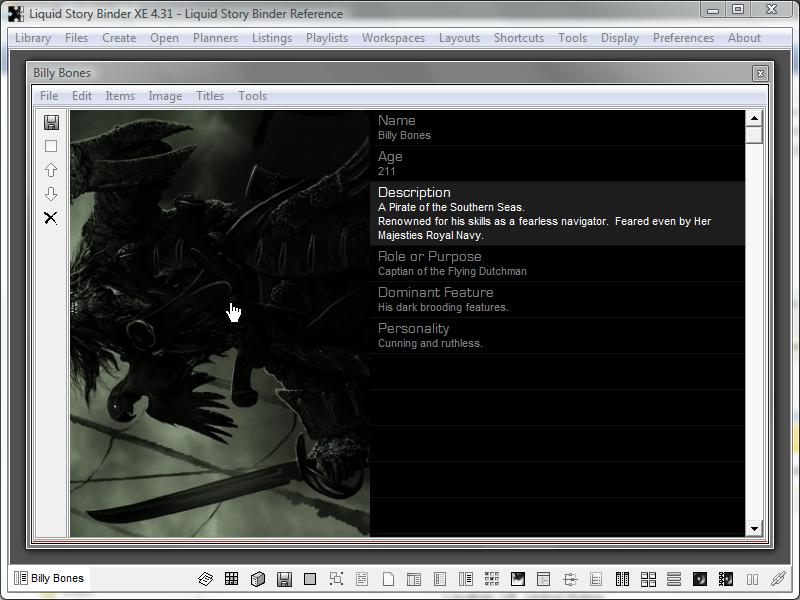800x600 pixels.
Task: Open the Workspaces menu
Action: 393,38
